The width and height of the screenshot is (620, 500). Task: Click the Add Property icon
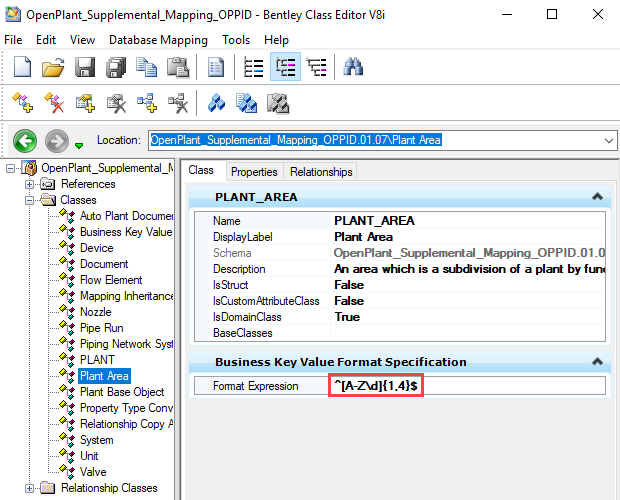[x=85, y=103]
